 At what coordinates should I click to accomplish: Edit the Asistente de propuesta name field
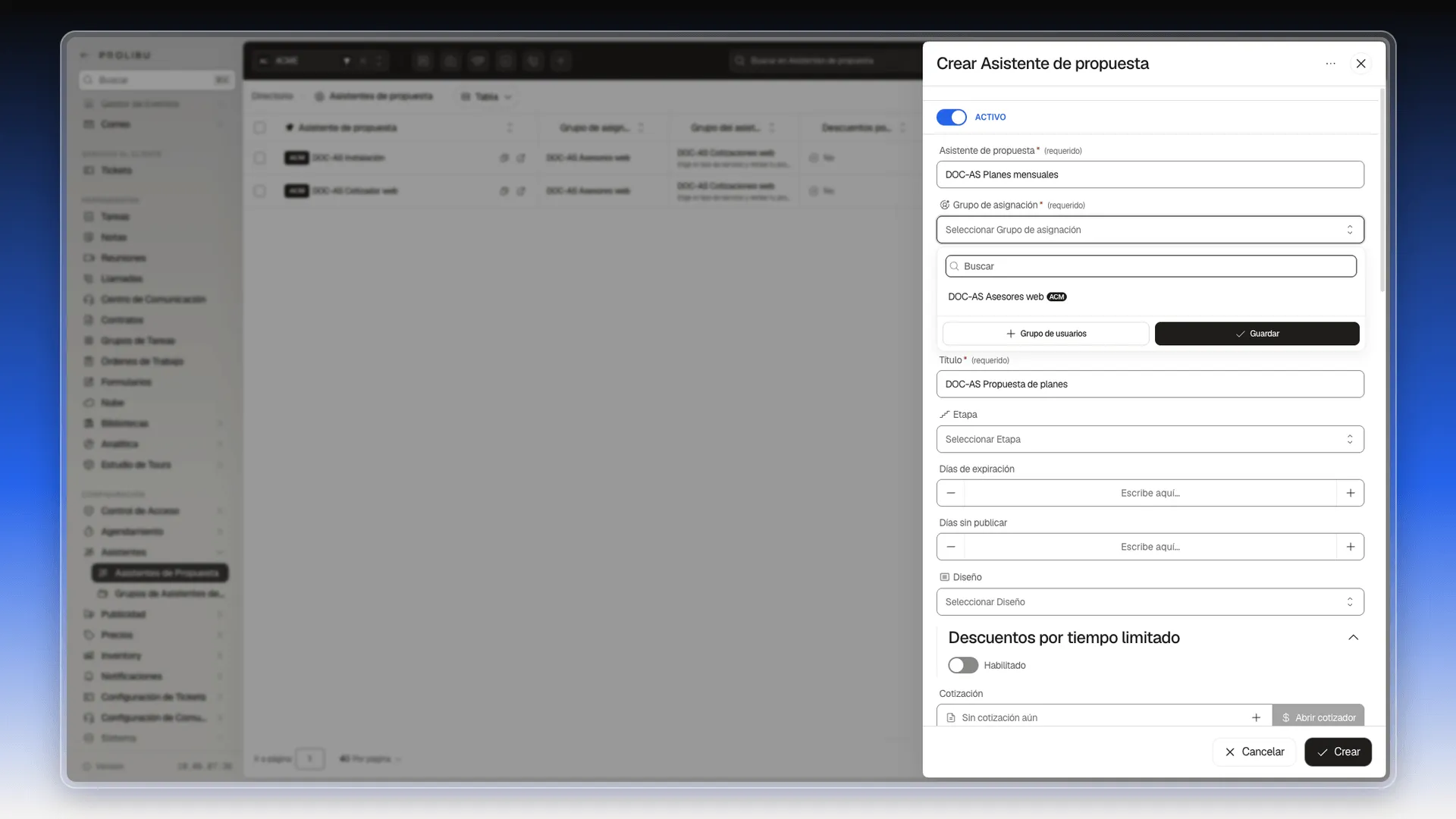[x=1150, y=174]
